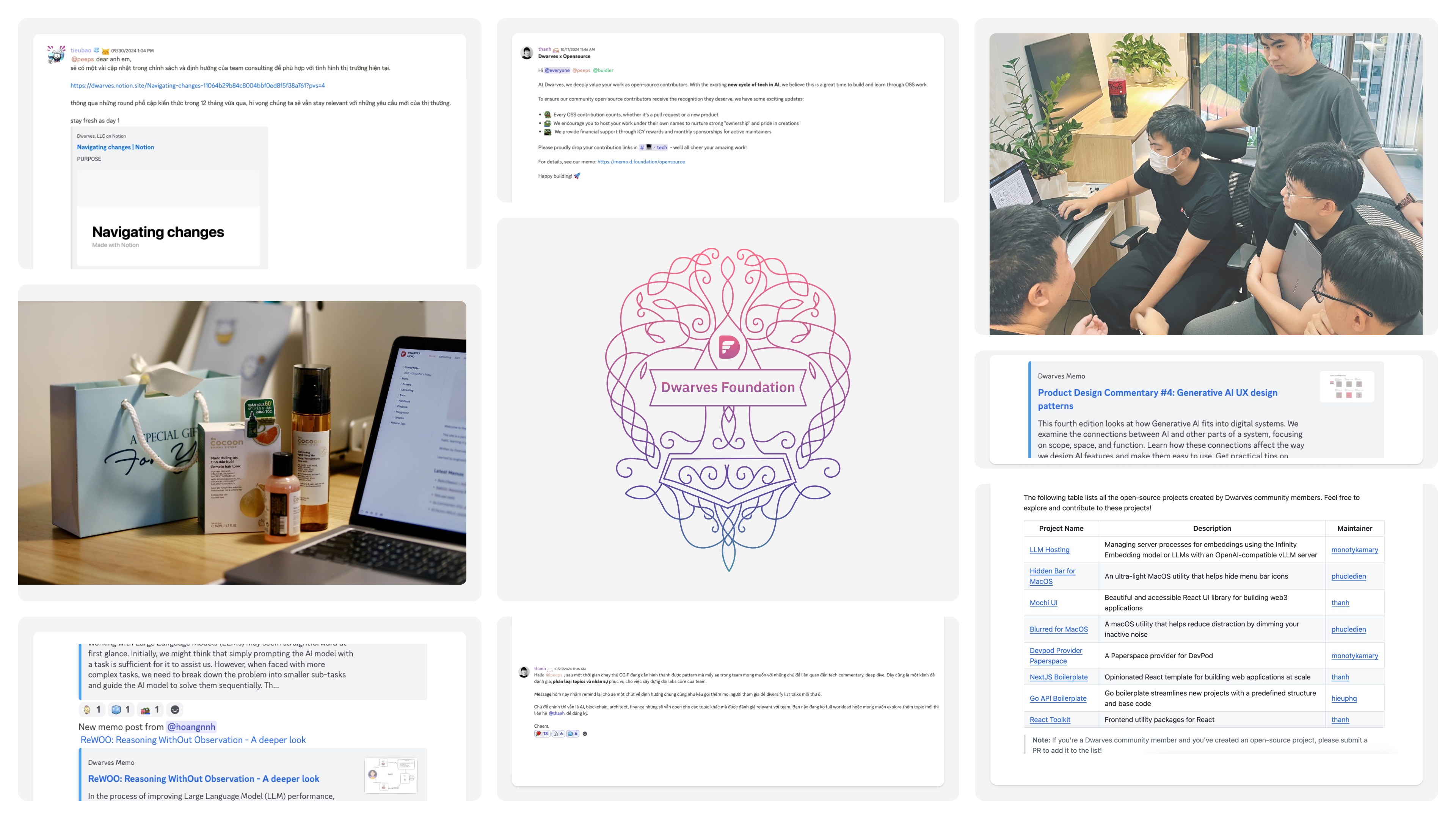
Task: Open the Mochi UI project link
Action: [x=1043, y=602]
